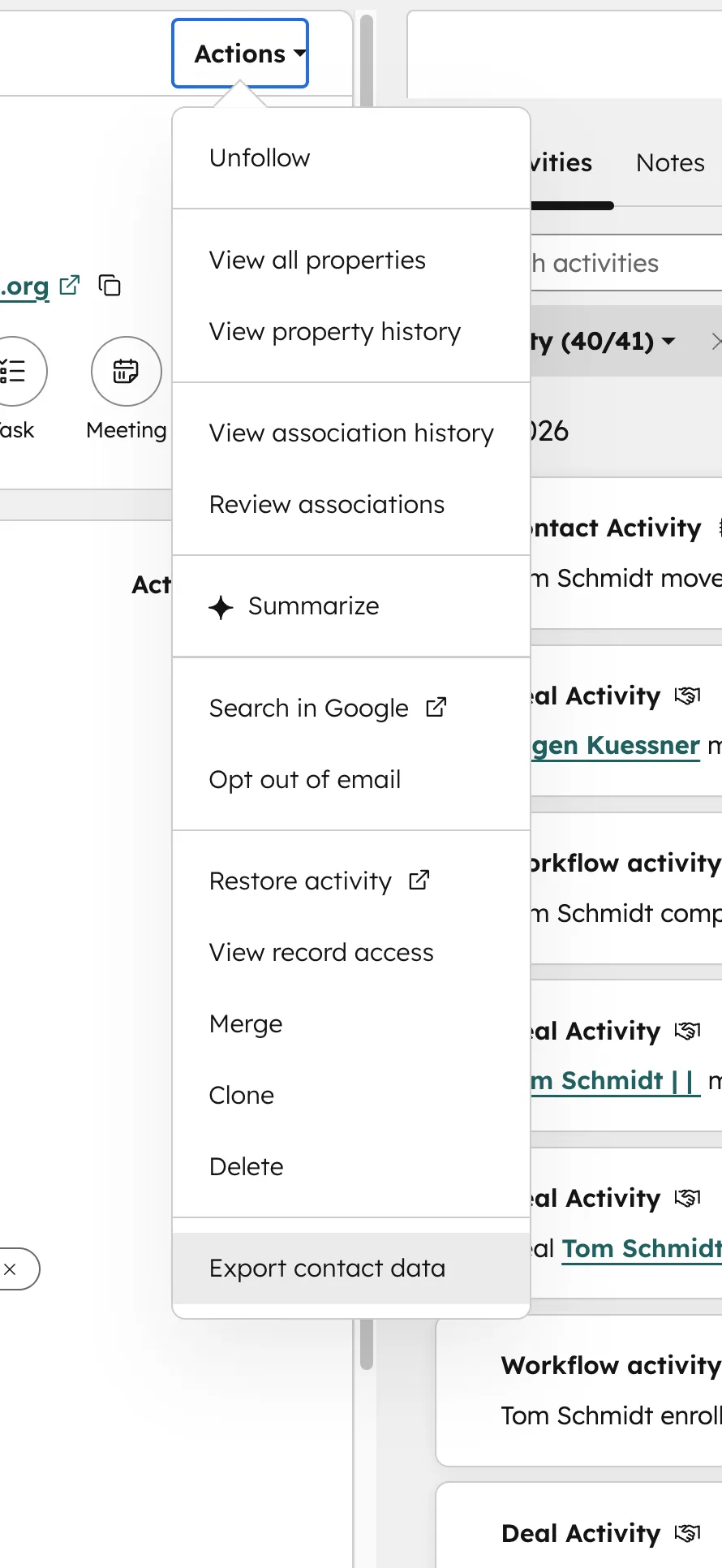Open the Jürgen Kuessner deal link

[614, 745]
